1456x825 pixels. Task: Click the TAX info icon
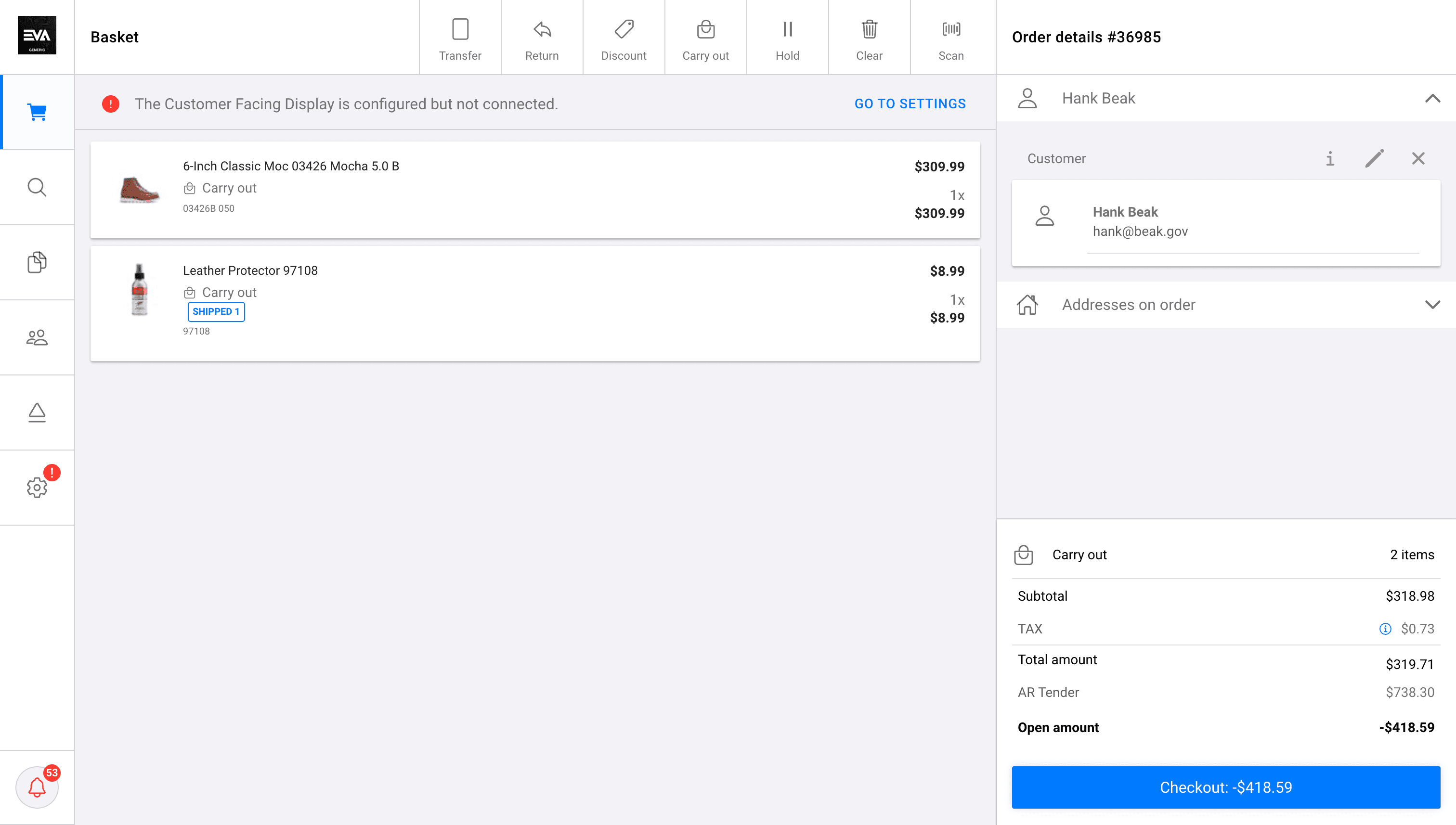click(1385, 629)
